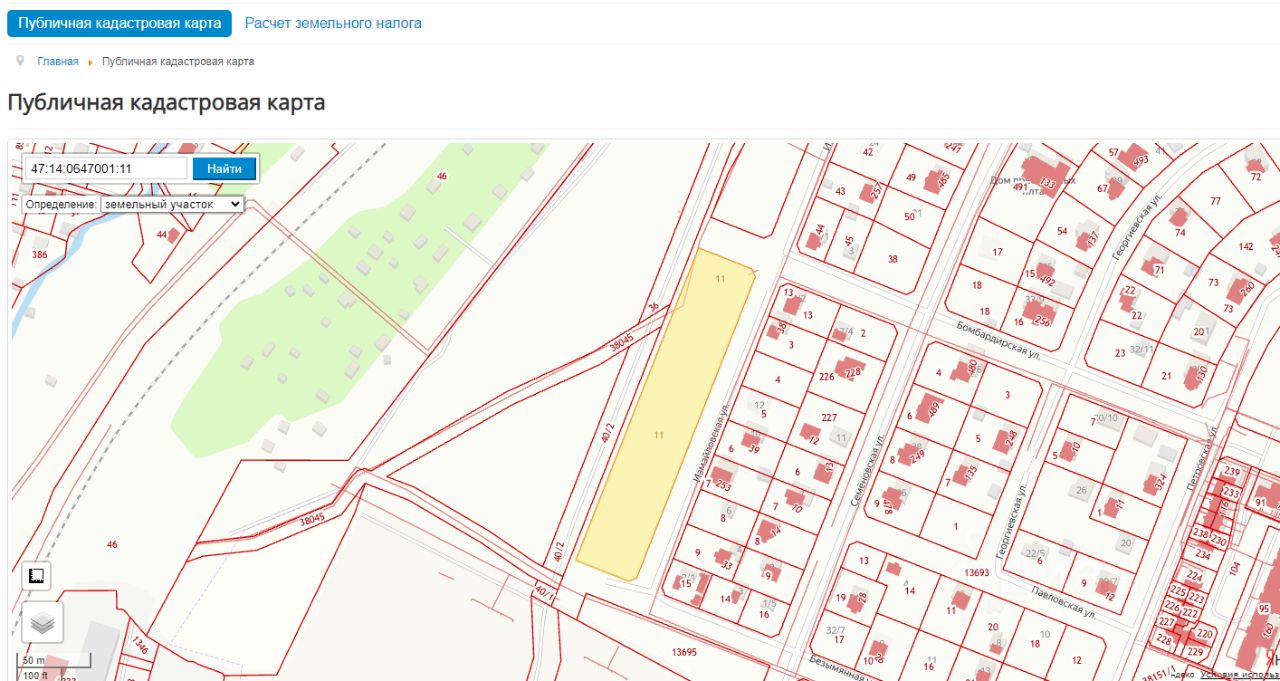The width and height of the screenshot is (1280, 681).
Task: Select small parcel 228 on map
Action: [x=1163, y=639]
